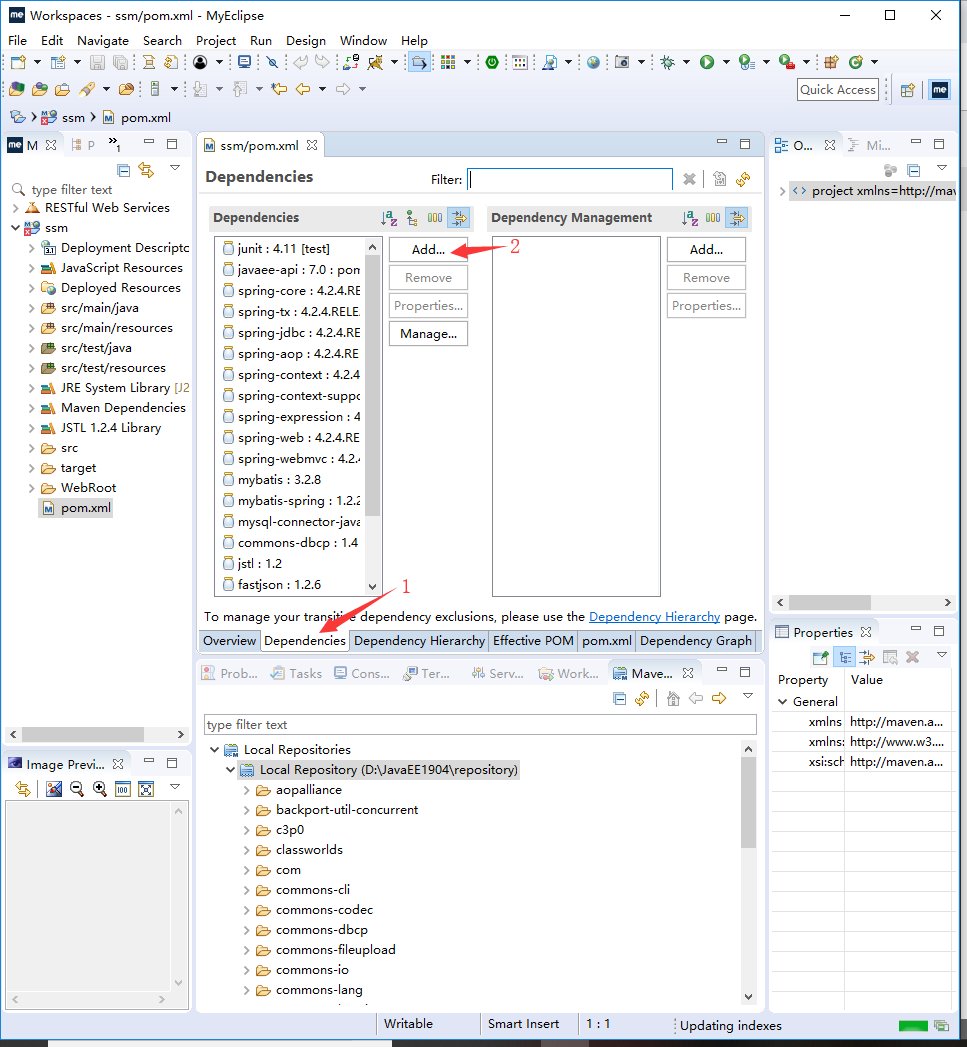Click Link with Editor in explorer
This screenshot has height=1047, width=967.
coord(146,170)
